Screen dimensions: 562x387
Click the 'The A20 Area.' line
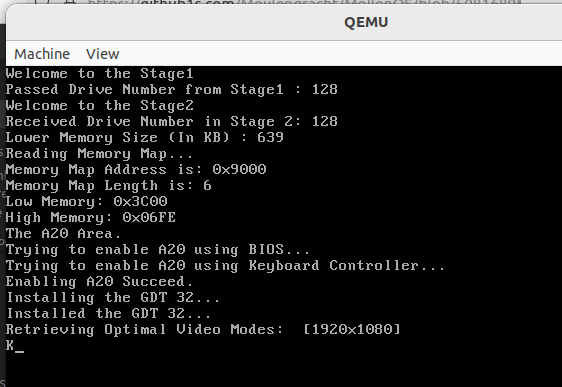[63, 234]
